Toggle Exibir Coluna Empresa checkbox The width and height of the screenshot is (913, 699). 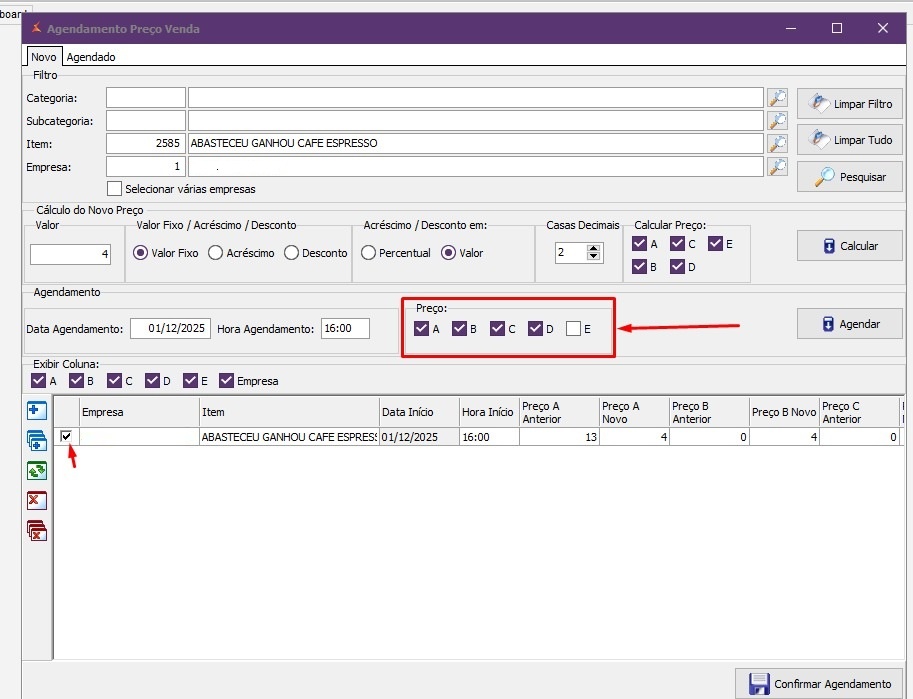click(227, 380)
